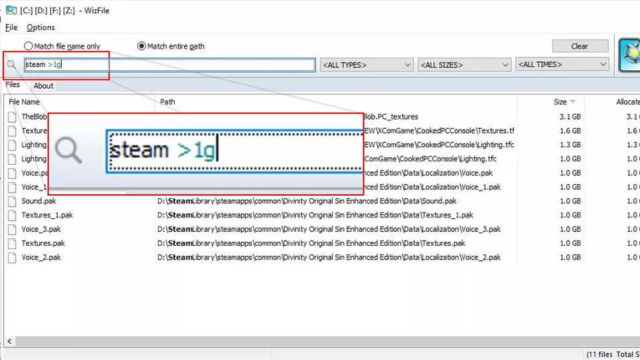Viewport: 640px width, 360px height.
Task: Click the path ending in Localization\Voice_3.pak
Action: [329, 229]
